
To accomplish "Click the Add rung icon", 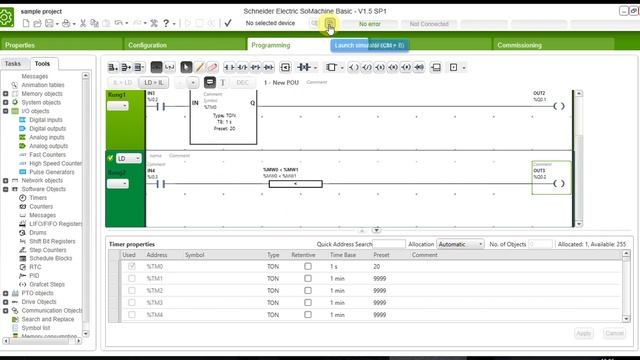I will [x=113, y=67].
